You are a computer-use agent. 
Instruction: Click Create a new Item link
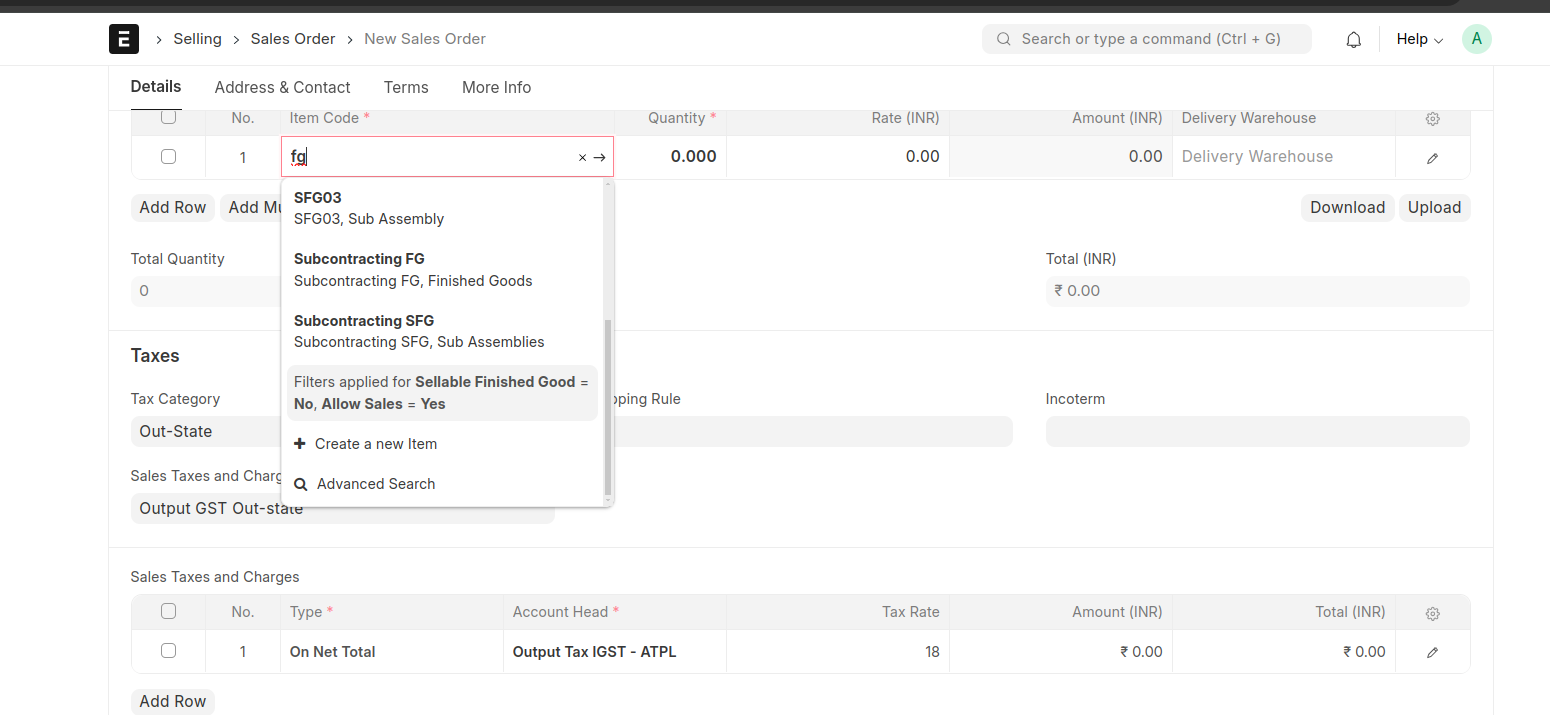(375, 444)
